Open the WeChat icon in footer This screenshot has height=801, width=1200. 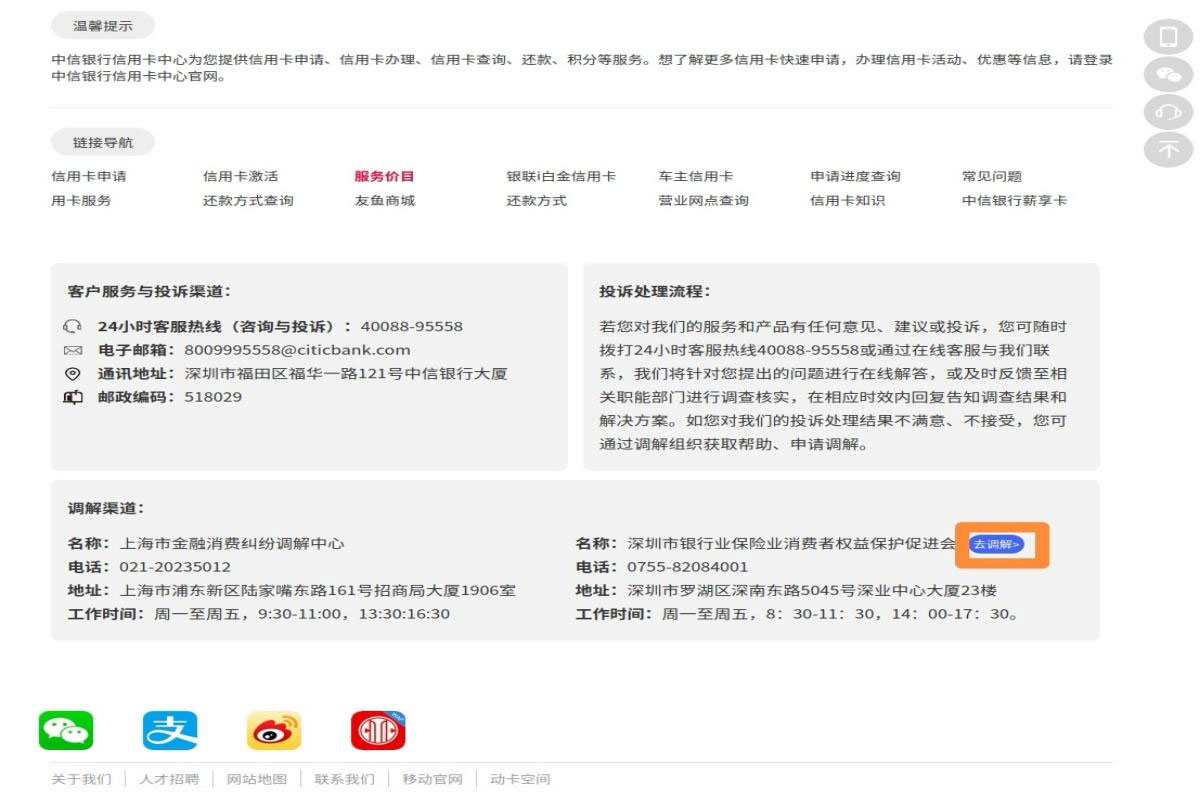click(x=66, y=731)
